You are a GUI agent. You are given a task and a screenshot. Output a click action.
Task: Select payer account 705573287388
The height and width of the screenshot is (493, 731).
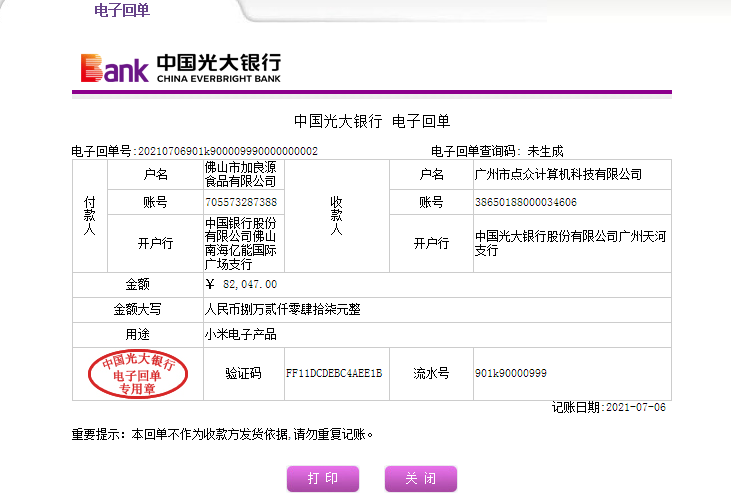click(x=241, y=202)
